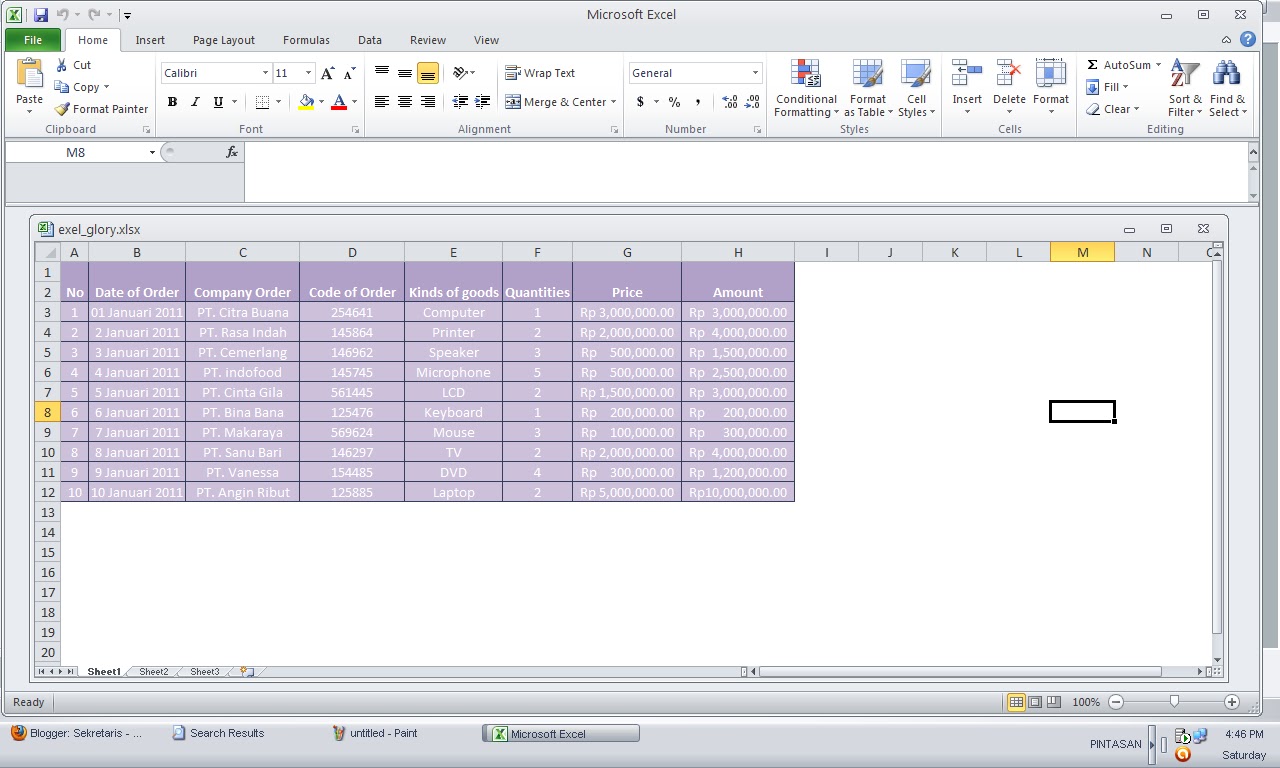
Task: Click the Paste clipboard icon
Action: pyautogui.click(x=30, y=73)
